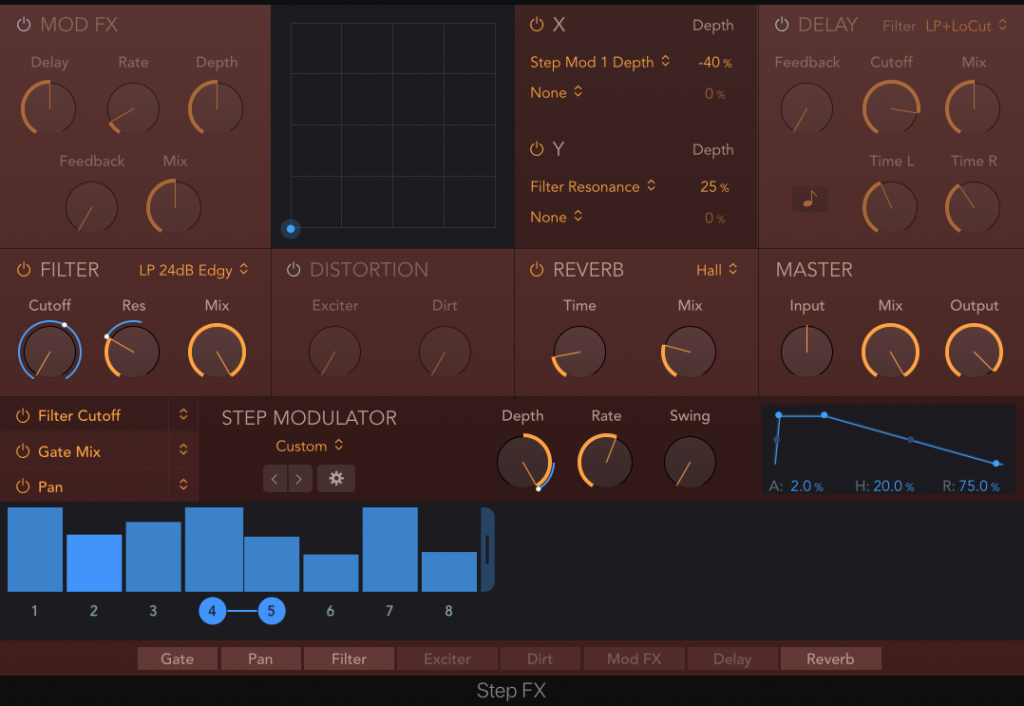Open the LP 24dB Edgy filter type menu
The width and height of the screenshot is (1024, 706).
tap(193, 270)
